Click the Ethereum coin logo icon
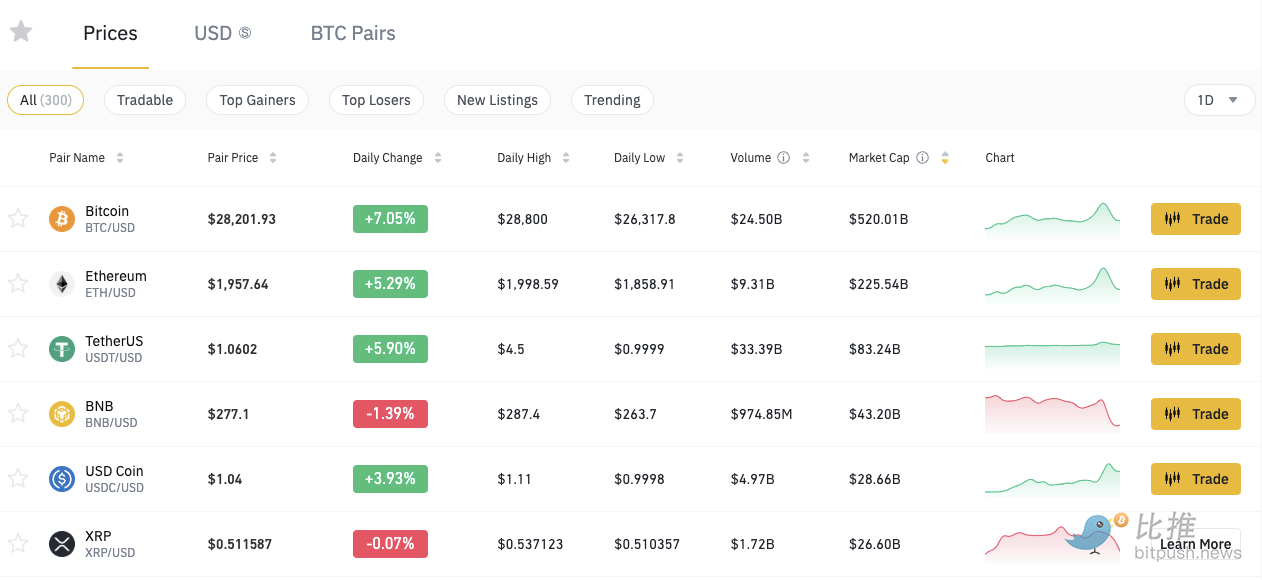The image size is (1262, 580). pos(62,284)
